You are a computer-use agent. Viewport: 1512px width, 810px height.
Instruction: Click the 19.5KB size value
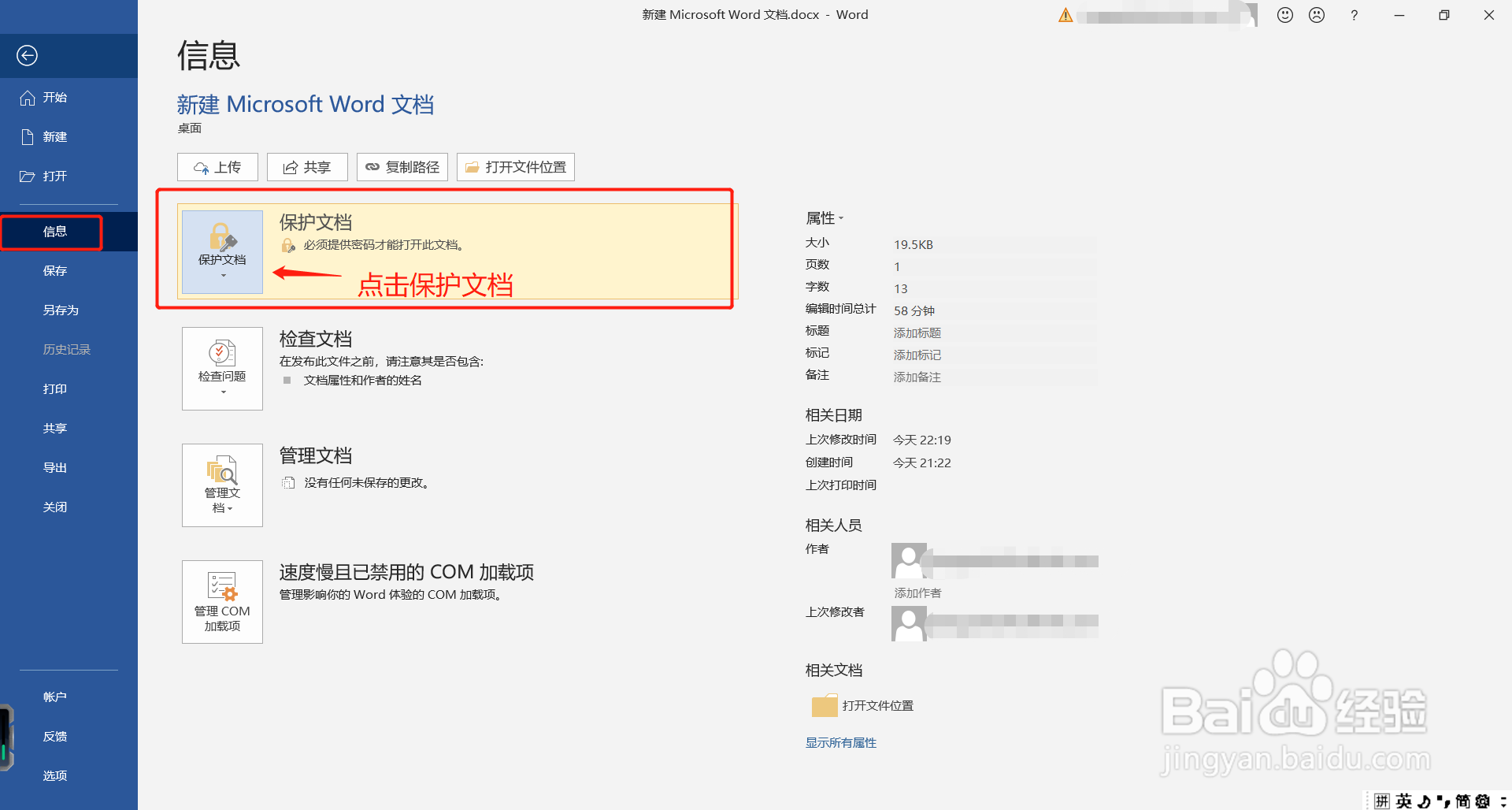[x=913, y=245]
